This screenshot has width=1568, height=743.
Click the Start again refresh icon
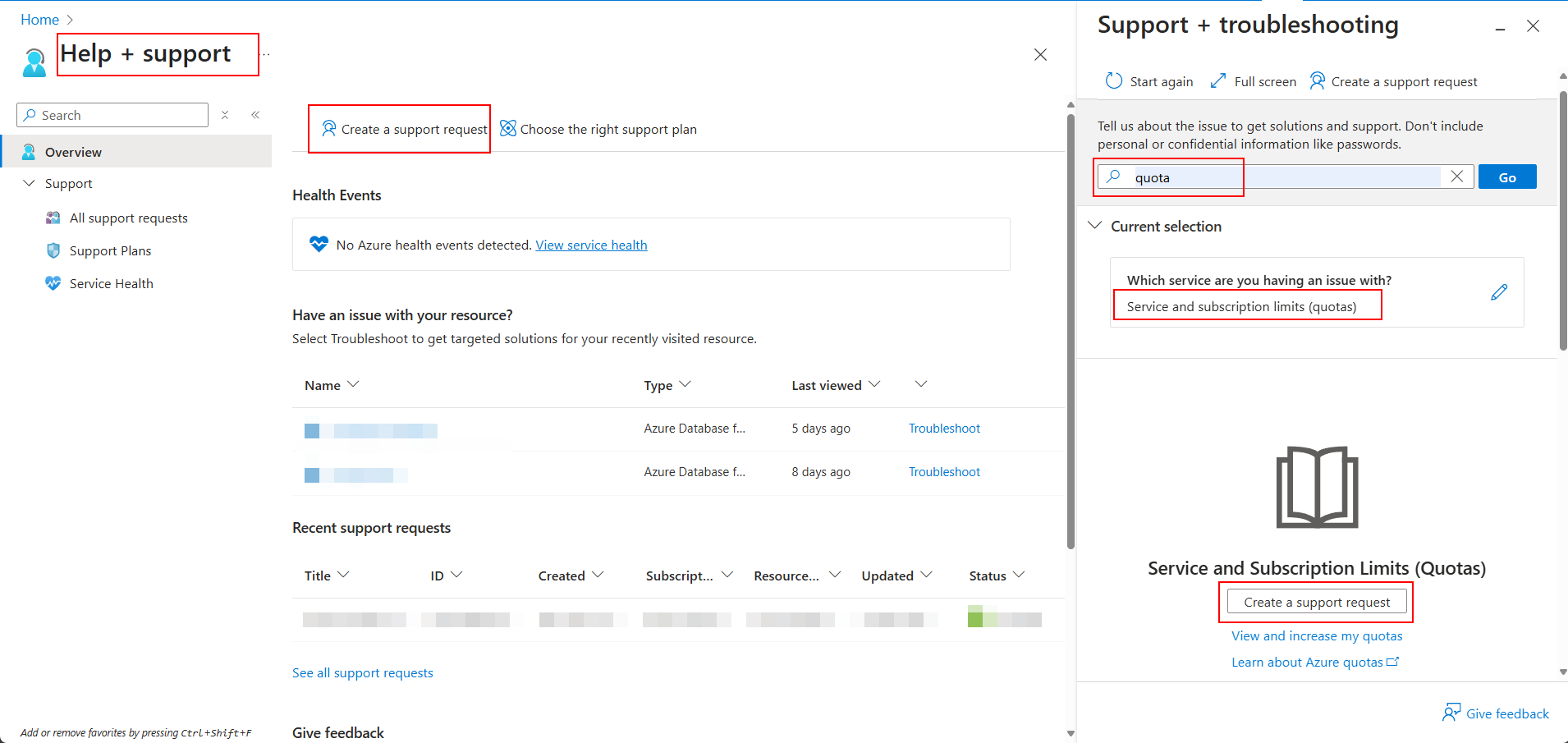[1113, 80]
